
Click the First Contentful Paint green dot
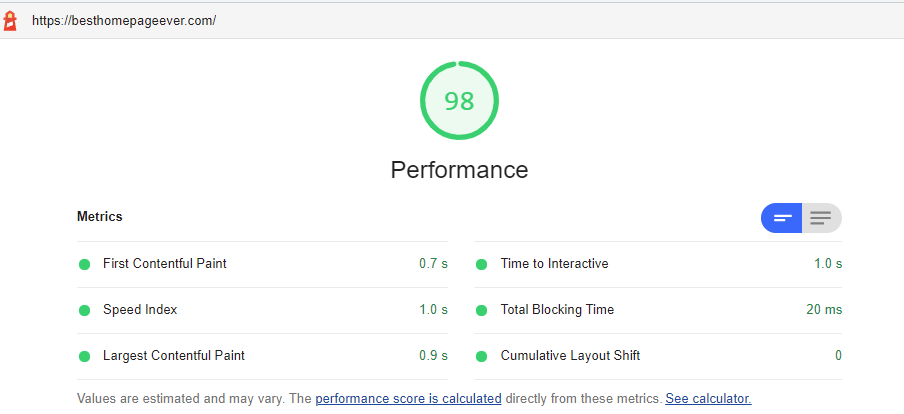pyautogui.click(x=84, y=264)
